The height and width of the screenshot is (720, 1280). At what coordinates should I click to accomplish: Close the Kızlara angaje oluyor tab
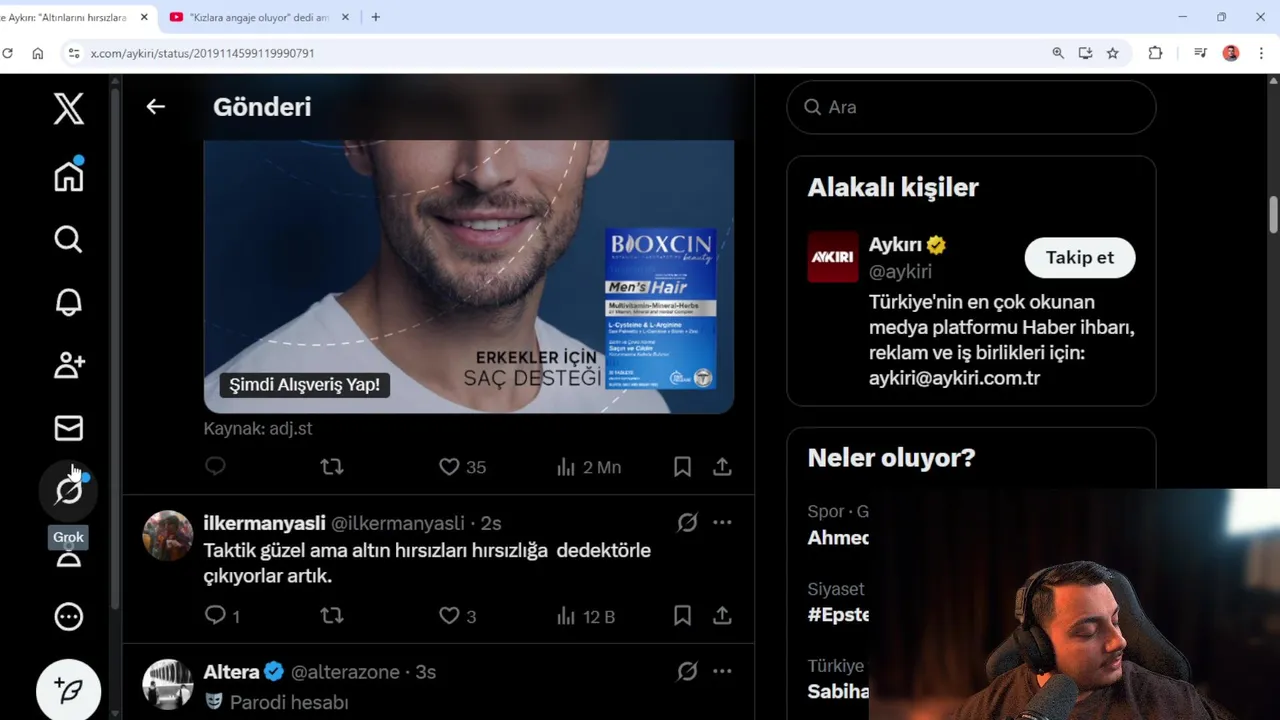(346, 17)
